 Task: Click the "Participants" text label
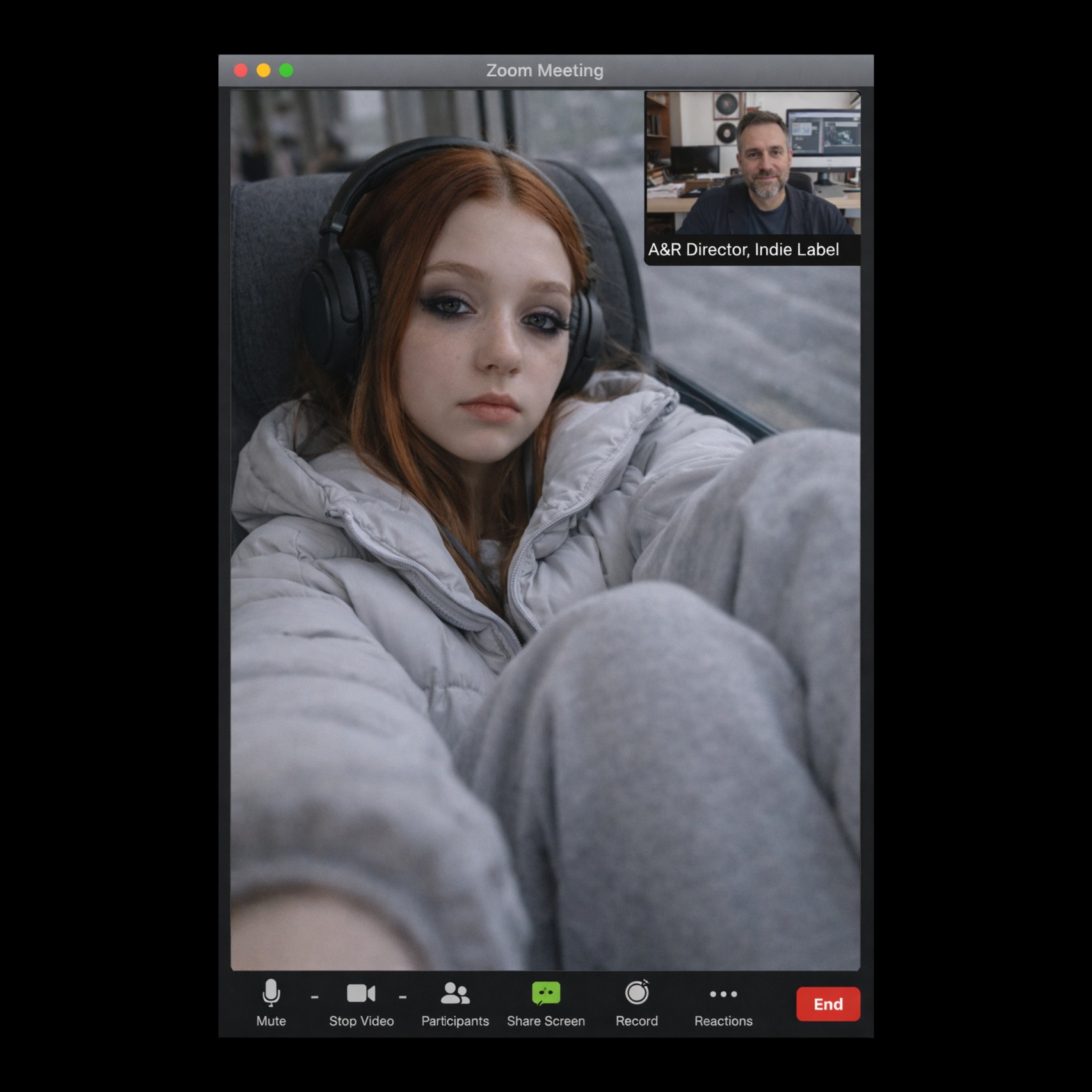(455, 1021)
